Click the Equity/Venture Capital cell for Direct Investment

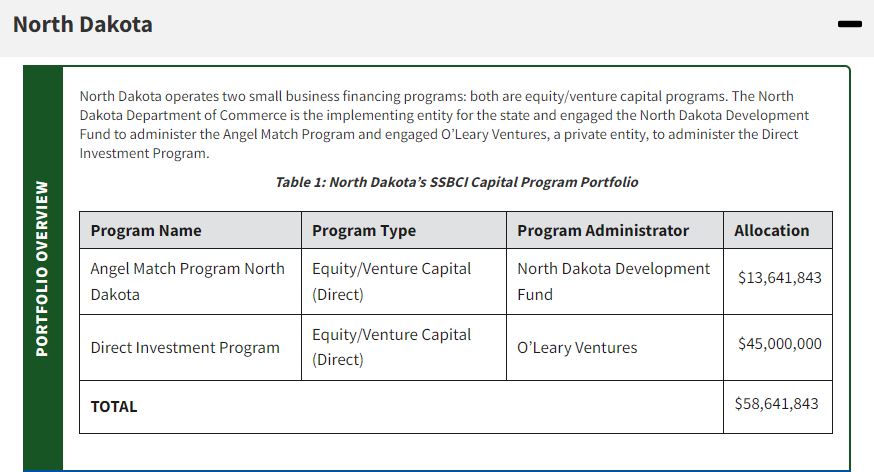tap(404, 348)
